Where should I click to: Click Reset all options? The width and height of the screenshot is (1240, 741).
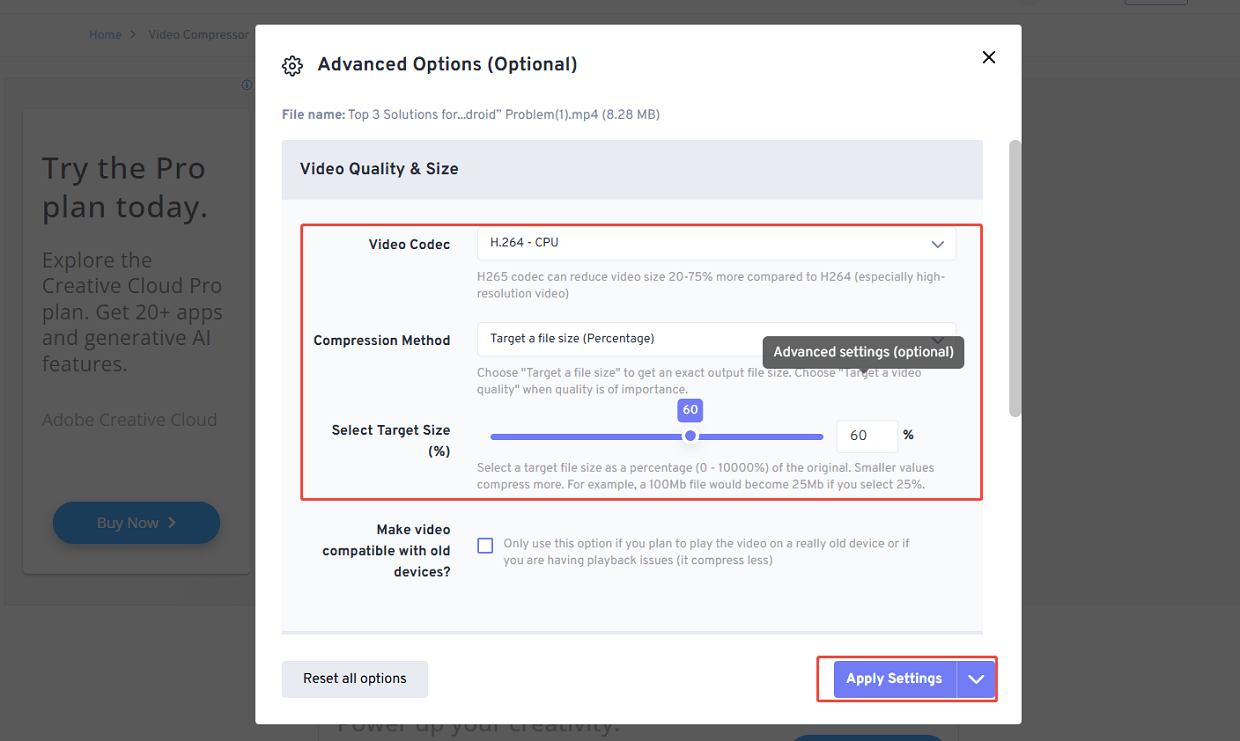354,679
